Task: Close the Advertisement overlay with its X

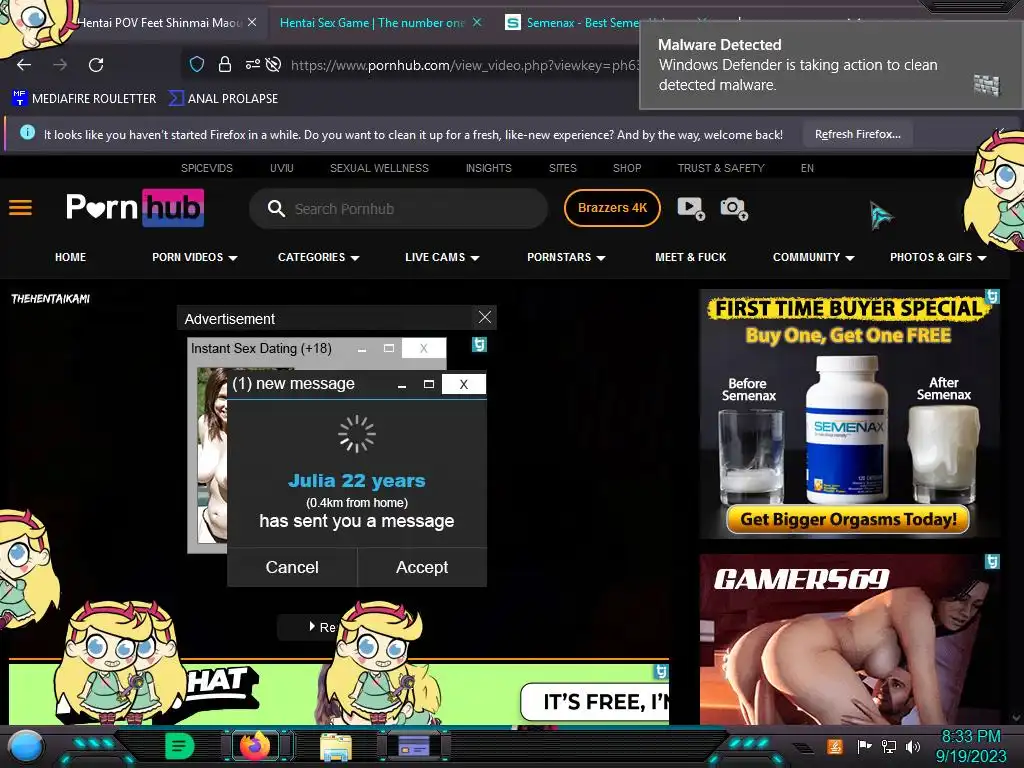Action: pos(485,317)
